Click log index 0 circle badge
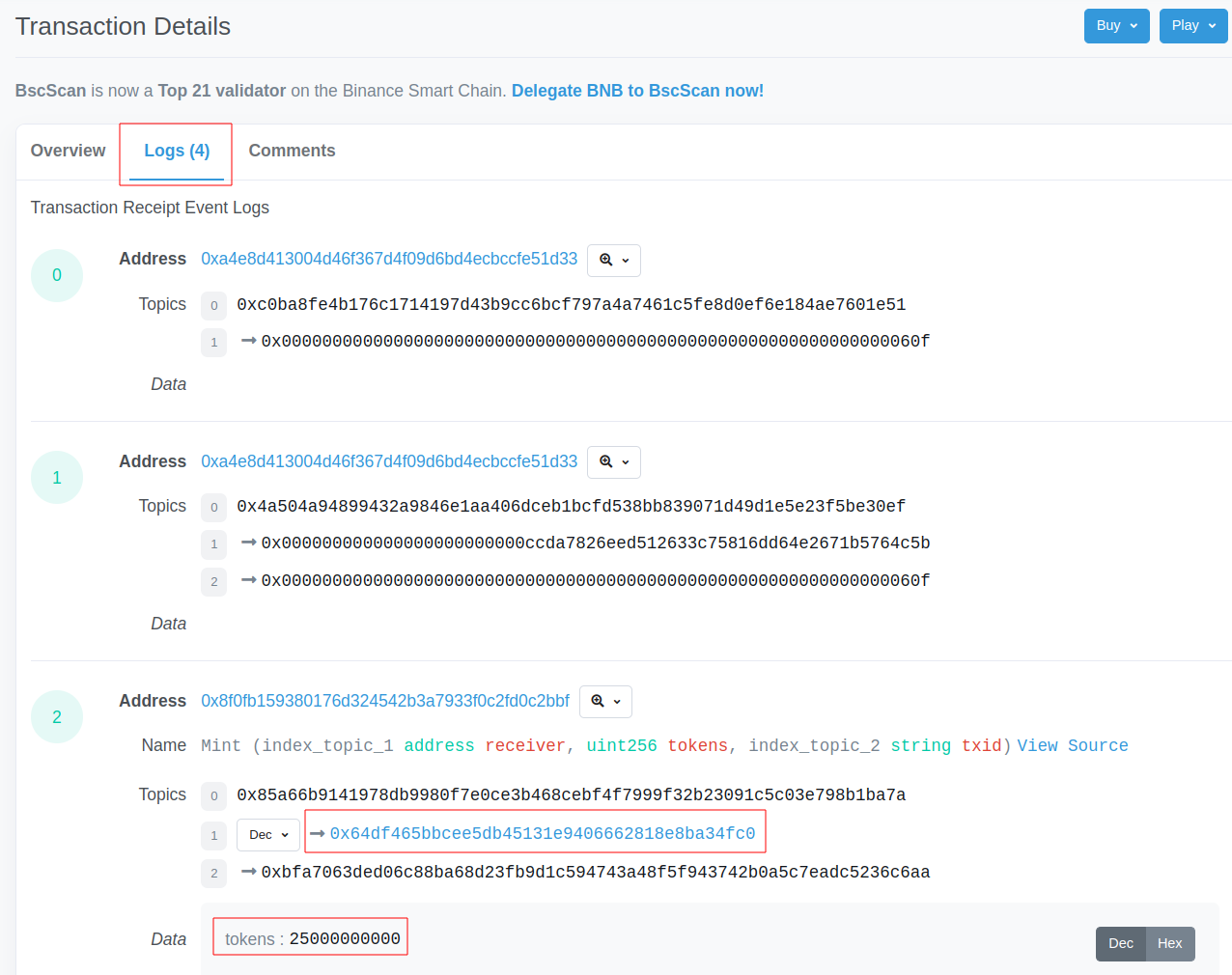The height and width of the screenshot is (975, 1232). [x=57, y=275]
